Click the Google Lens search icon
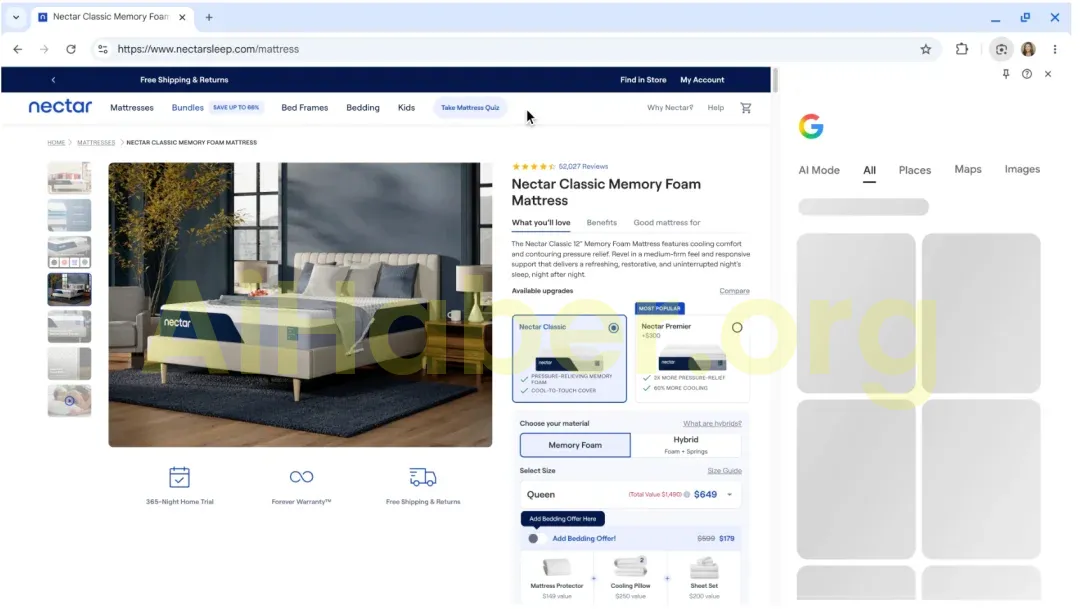This screenshot has height=609, width=1080. (x=1001, y=49)
